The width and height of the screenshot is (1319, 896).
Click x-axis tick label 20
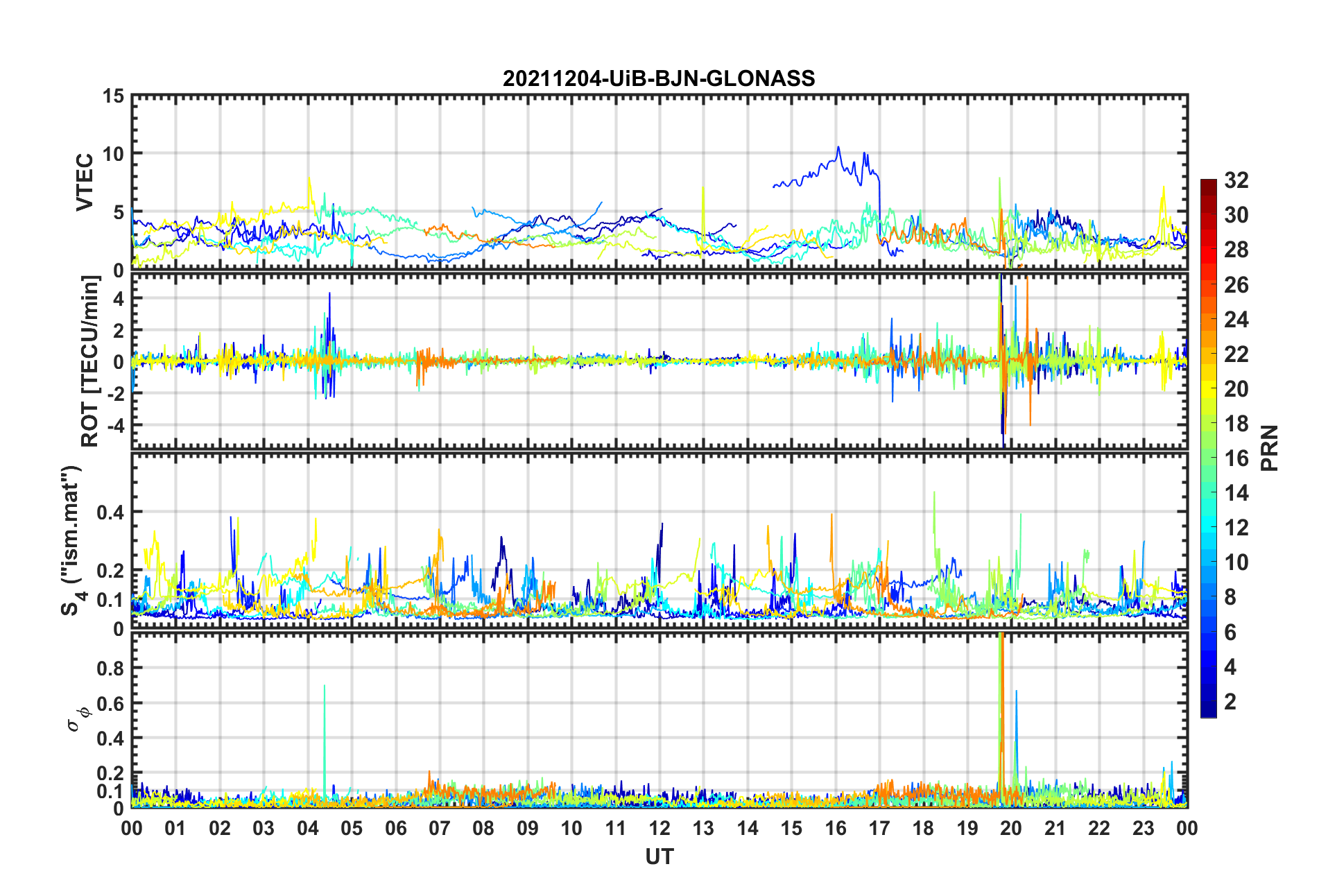(x=1011, y=828)
